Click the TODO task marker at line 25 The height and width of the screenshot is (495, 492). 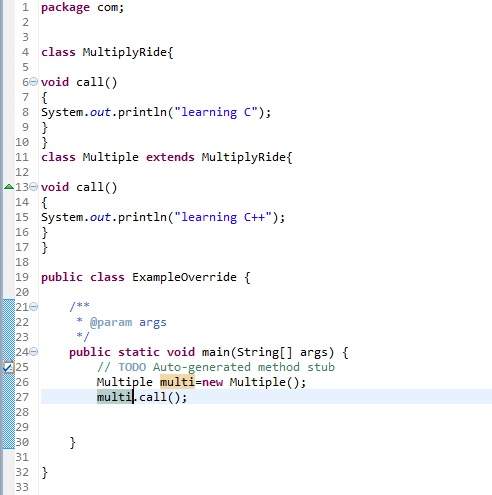pos(8,367)
